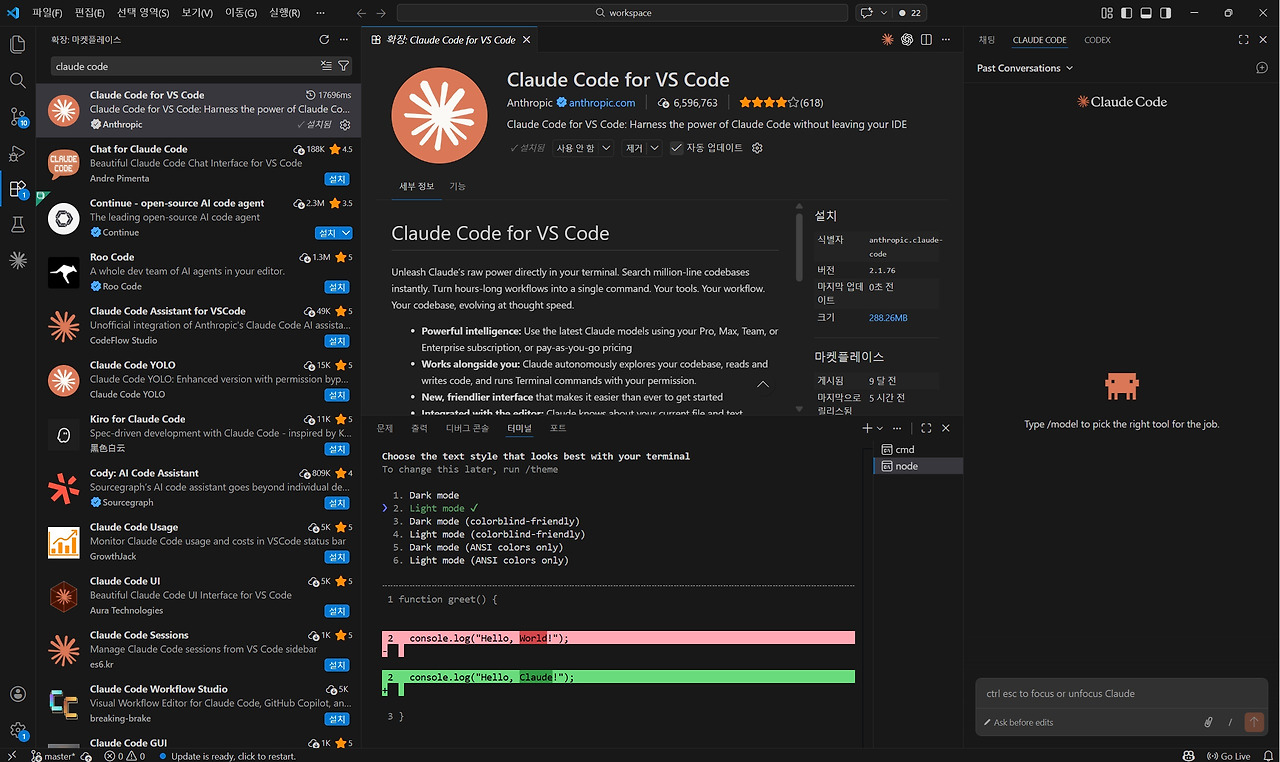1280x762 pixels.
Task: Open the extension settings gear beside auto update
Action: (757, 148)
